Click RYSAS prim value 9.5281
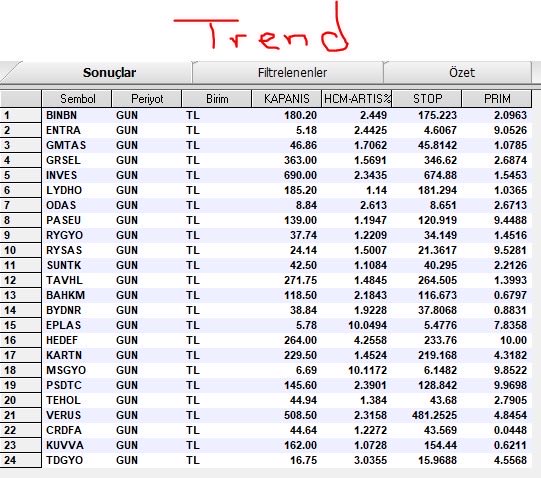 510,250
